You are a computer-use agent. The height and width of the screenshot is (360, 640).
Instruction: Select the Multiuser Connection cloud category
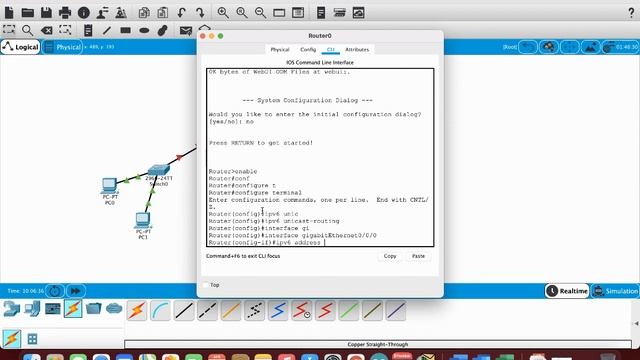(x=114, y=309)
